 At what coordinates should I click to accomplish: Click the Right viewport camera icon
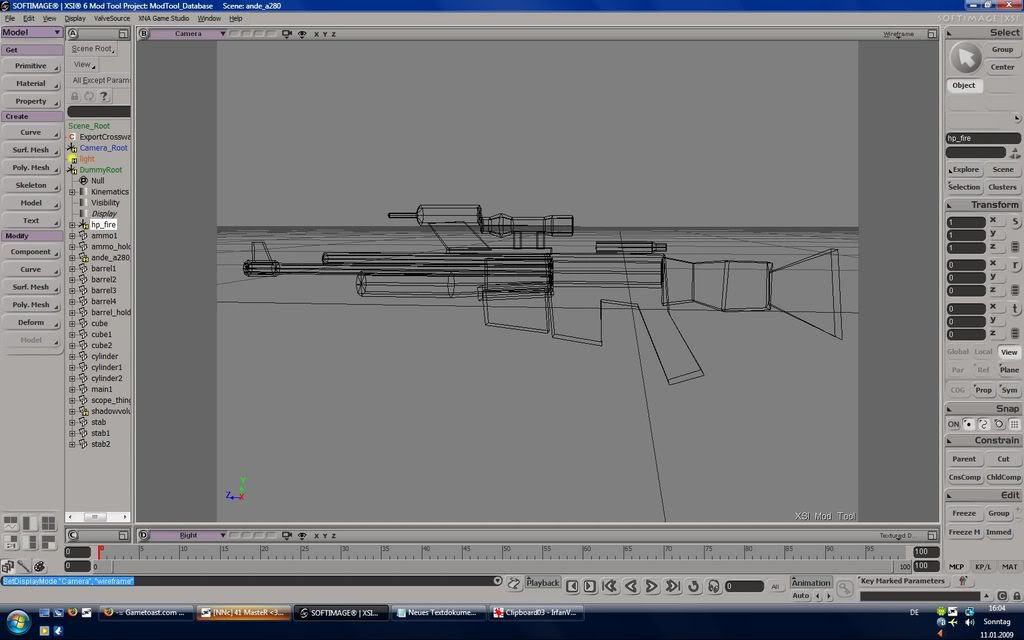(x=287, y=536)
